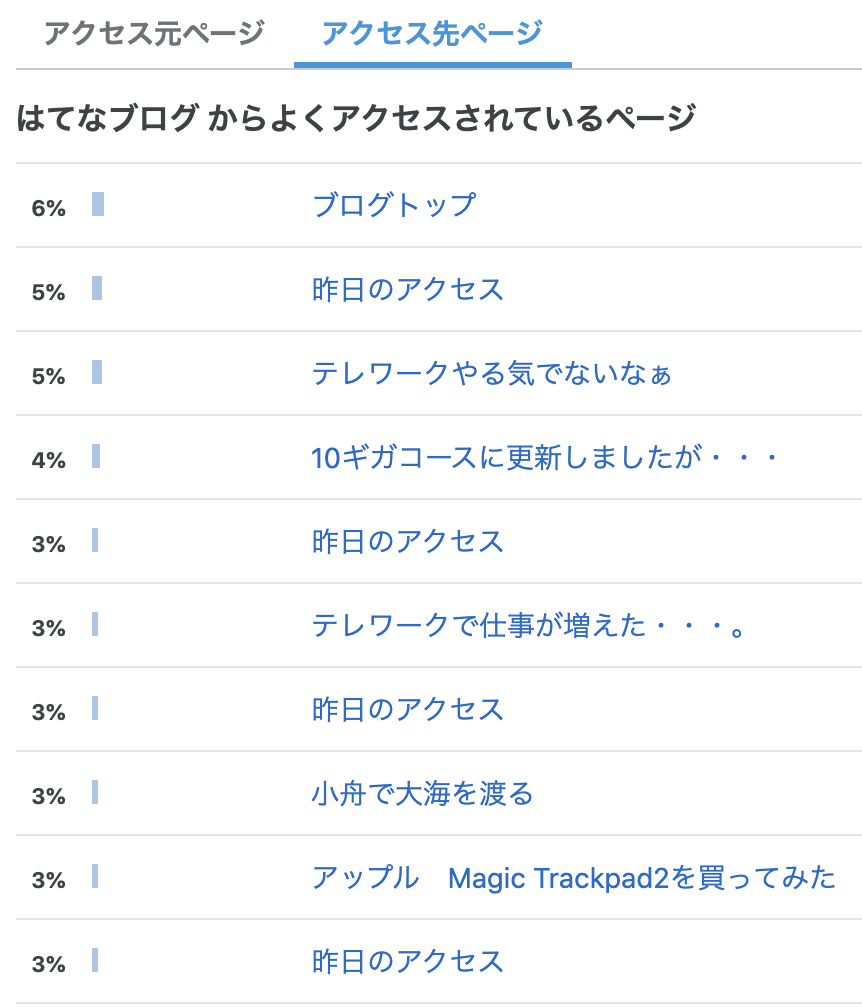The width and height of the screenshot is (862, 1008).
Task: Click the 6% bar next to ブログトップ
Action: pyautogui.click(x=98, y=204)
